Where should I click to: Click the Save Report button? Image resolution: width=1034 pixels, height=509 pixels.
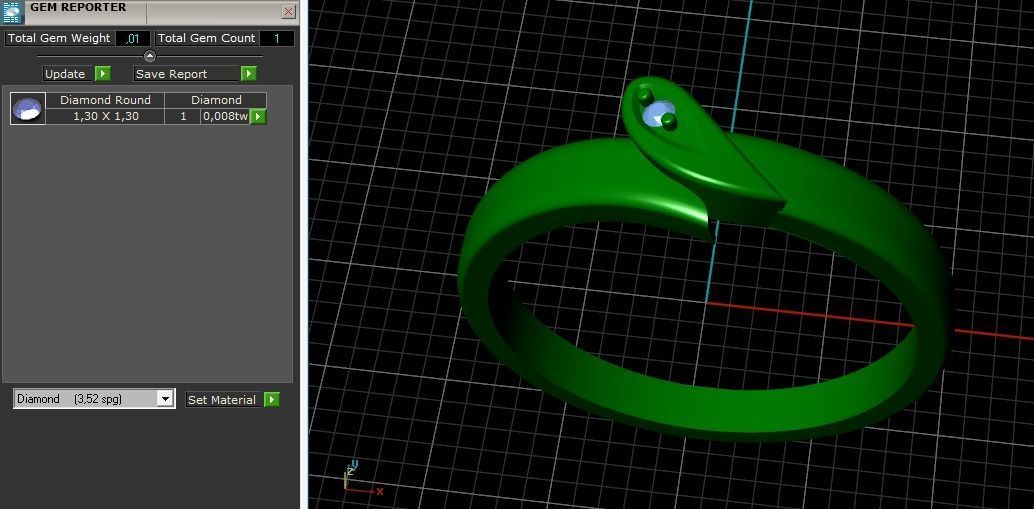(186, 74)
